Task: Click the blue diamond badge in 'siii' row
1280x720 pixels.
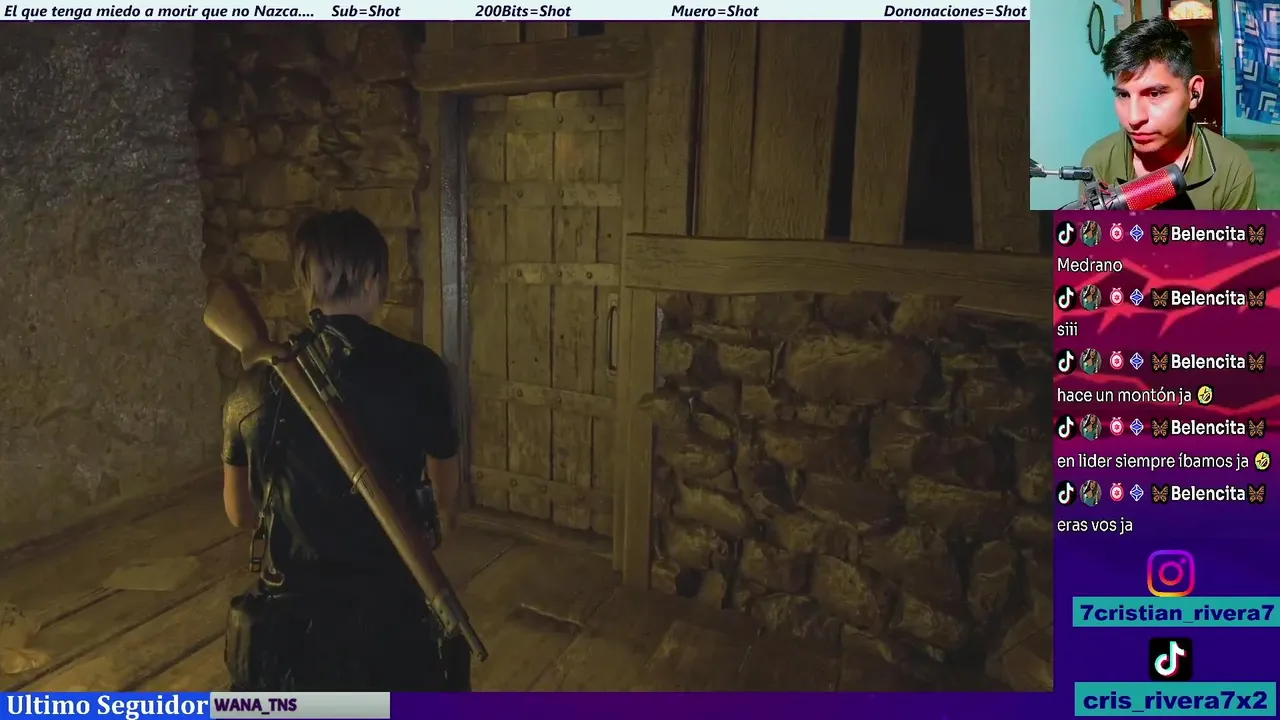Action: (x=1137, y=298)
